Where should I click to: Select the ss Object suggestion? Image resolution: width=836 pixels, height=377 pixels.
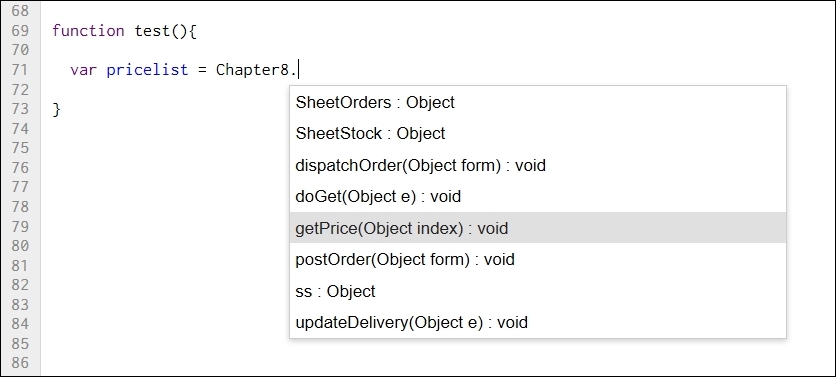[537, 291]
